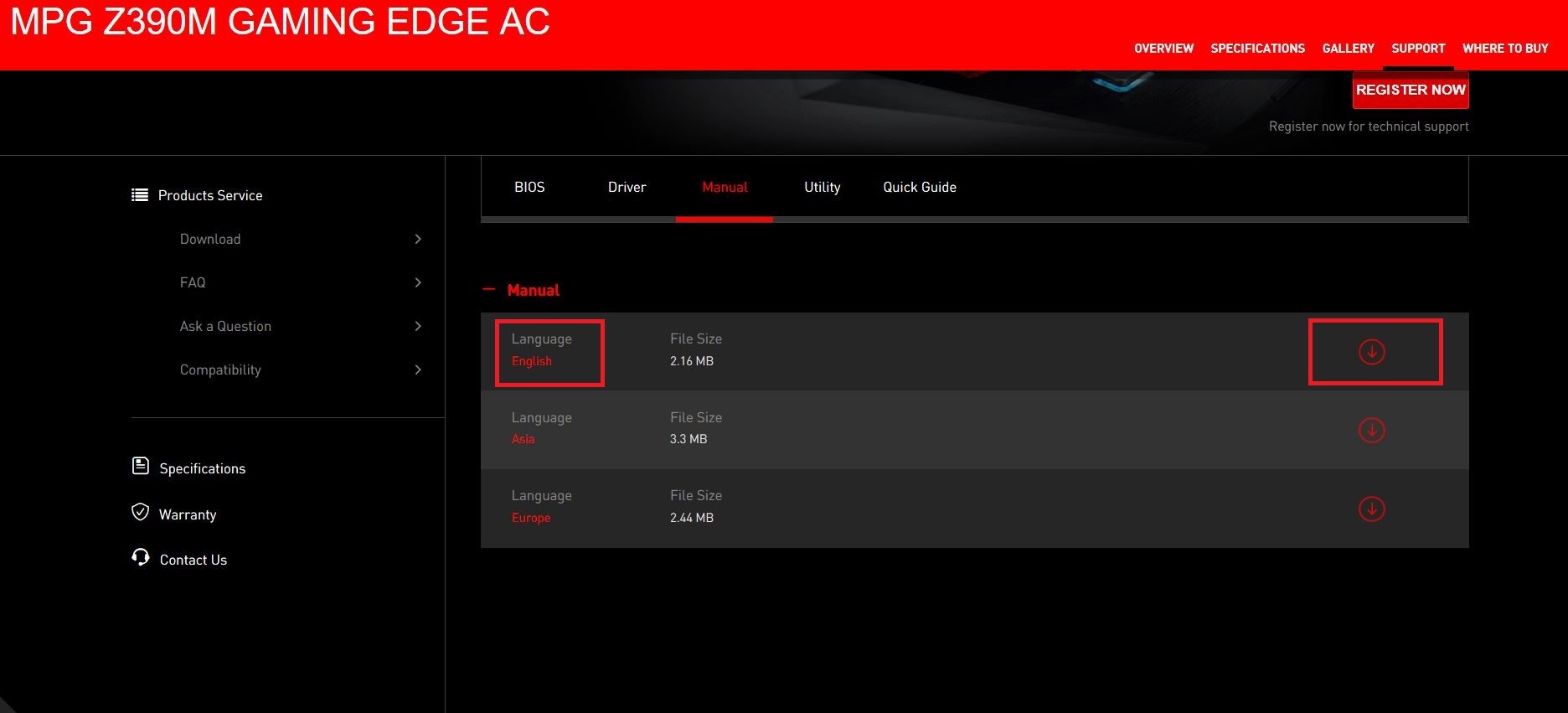The width and height of the screenshot is (1568, 713).
Task: Expand the FAQ sidebar chevron
Action: tap(418, 283)
